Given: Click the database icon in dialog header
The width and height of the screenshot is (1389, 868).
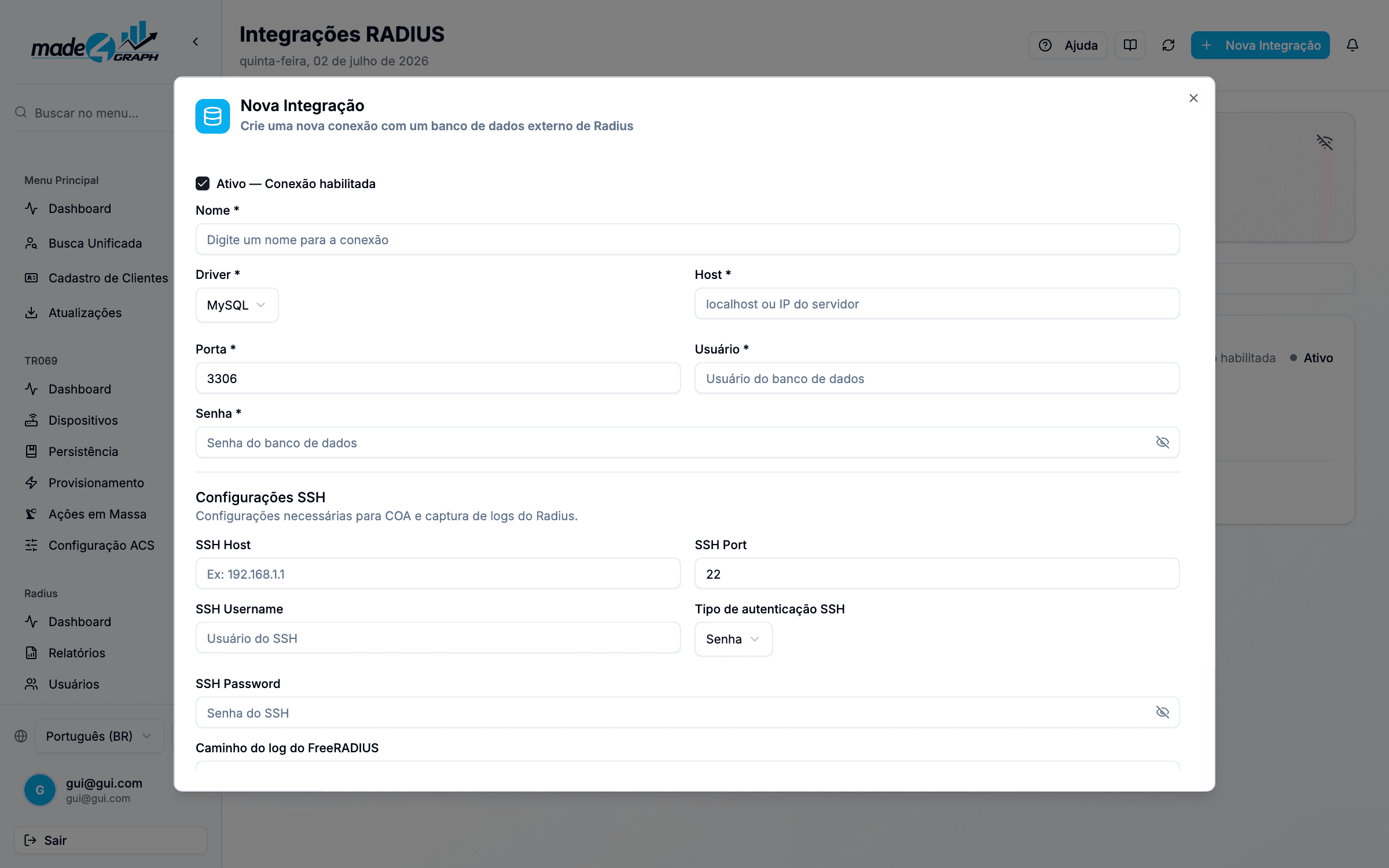Looking at the screenshot, I should point(212,116).
